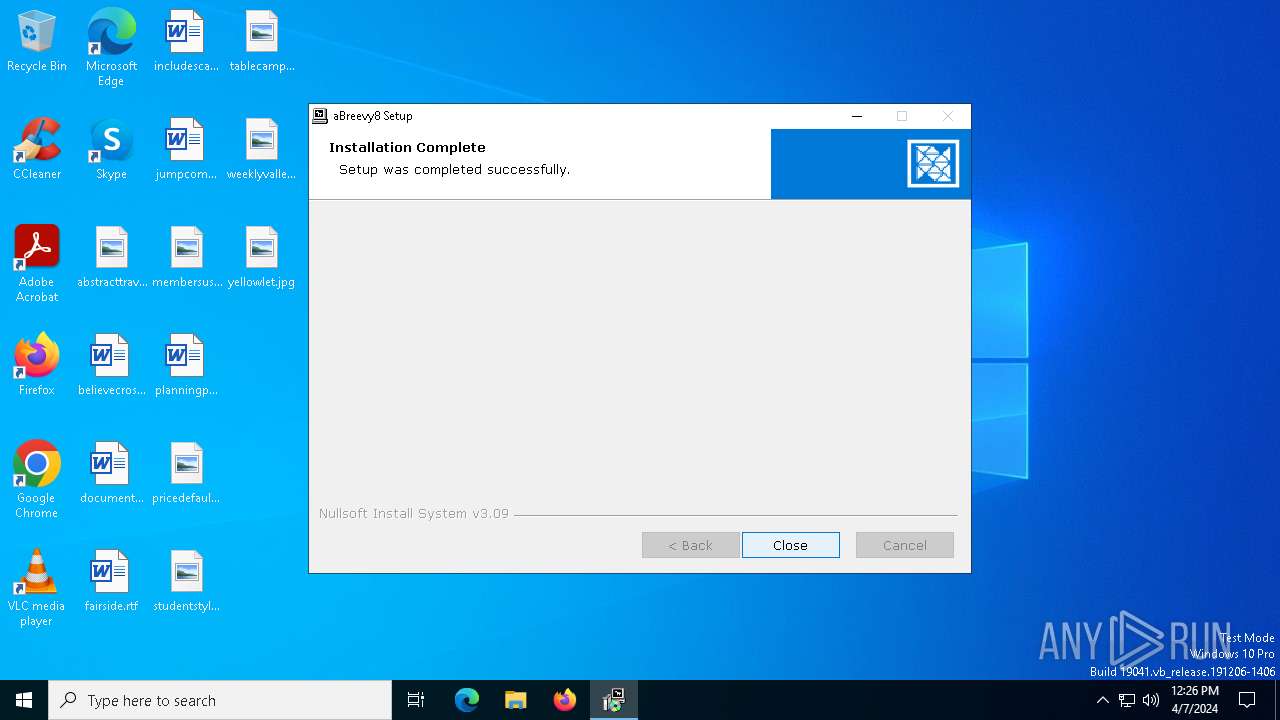Launch Firefox from the taskbar
The width and height of the screenshot is (1280, 720).
(x=565, y=700)
